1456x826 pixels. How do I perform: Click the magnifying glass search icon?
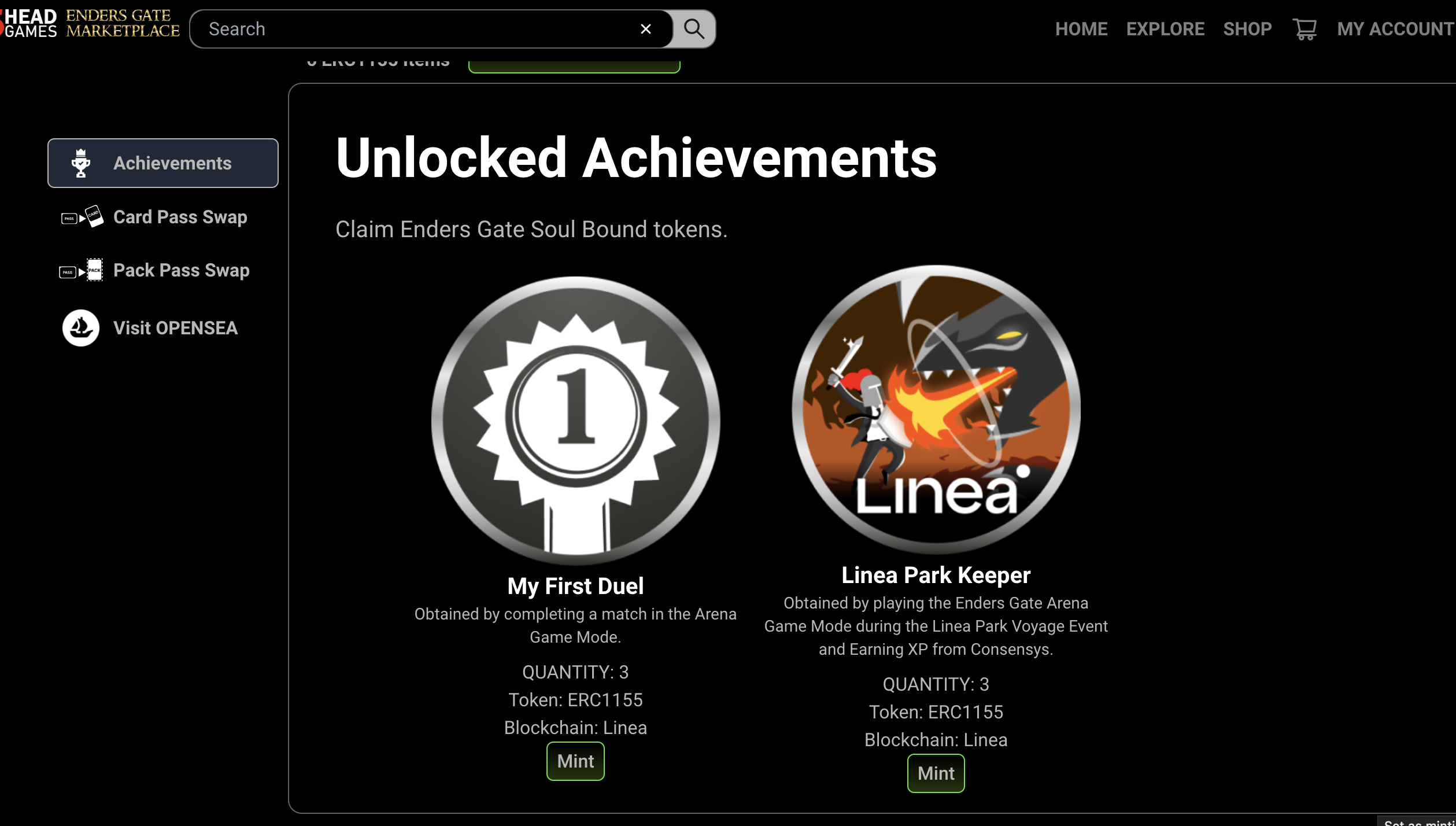click(694, 28)
